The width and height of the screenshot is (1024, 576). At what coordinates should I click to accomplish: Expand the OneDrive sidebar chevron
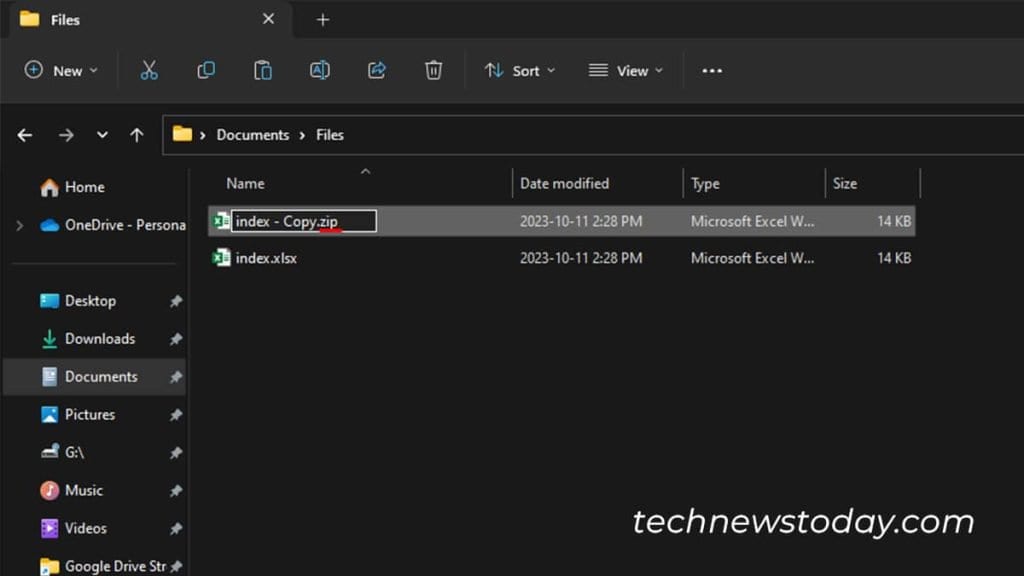18,225
